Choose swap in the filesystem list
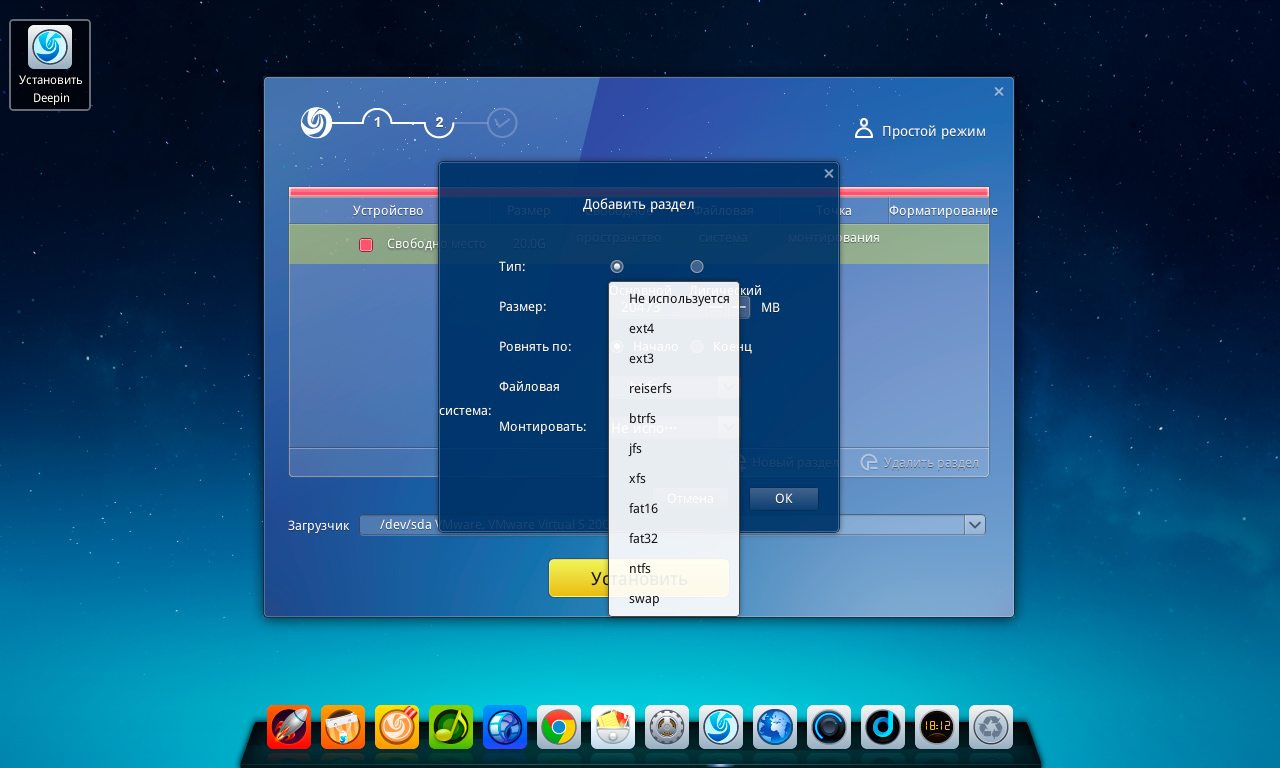Screen dimensions: 1280x768 tap(644, 598)
